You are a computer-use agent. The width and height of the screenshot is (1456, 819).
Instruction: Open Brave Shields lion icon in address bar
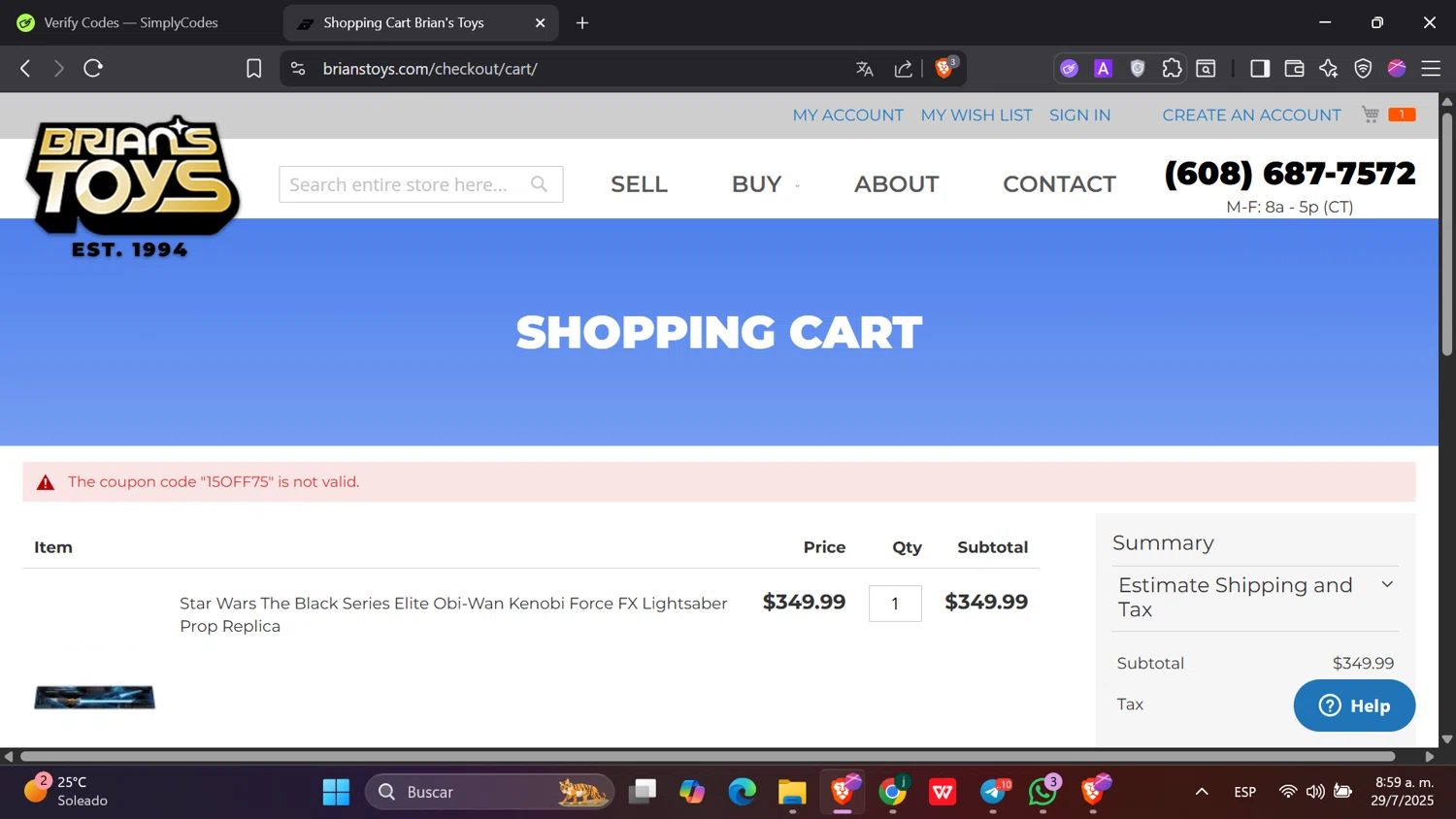[944, 68]
